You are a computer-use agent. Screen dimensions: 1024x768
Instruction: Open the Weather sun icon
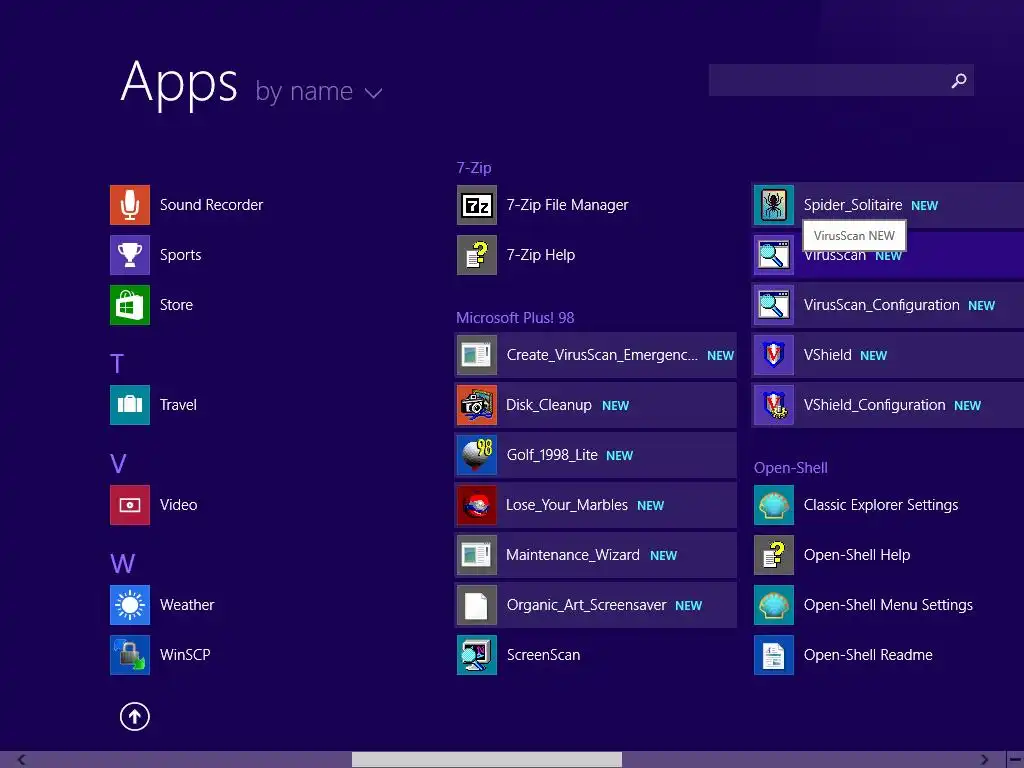pos(129,605)
